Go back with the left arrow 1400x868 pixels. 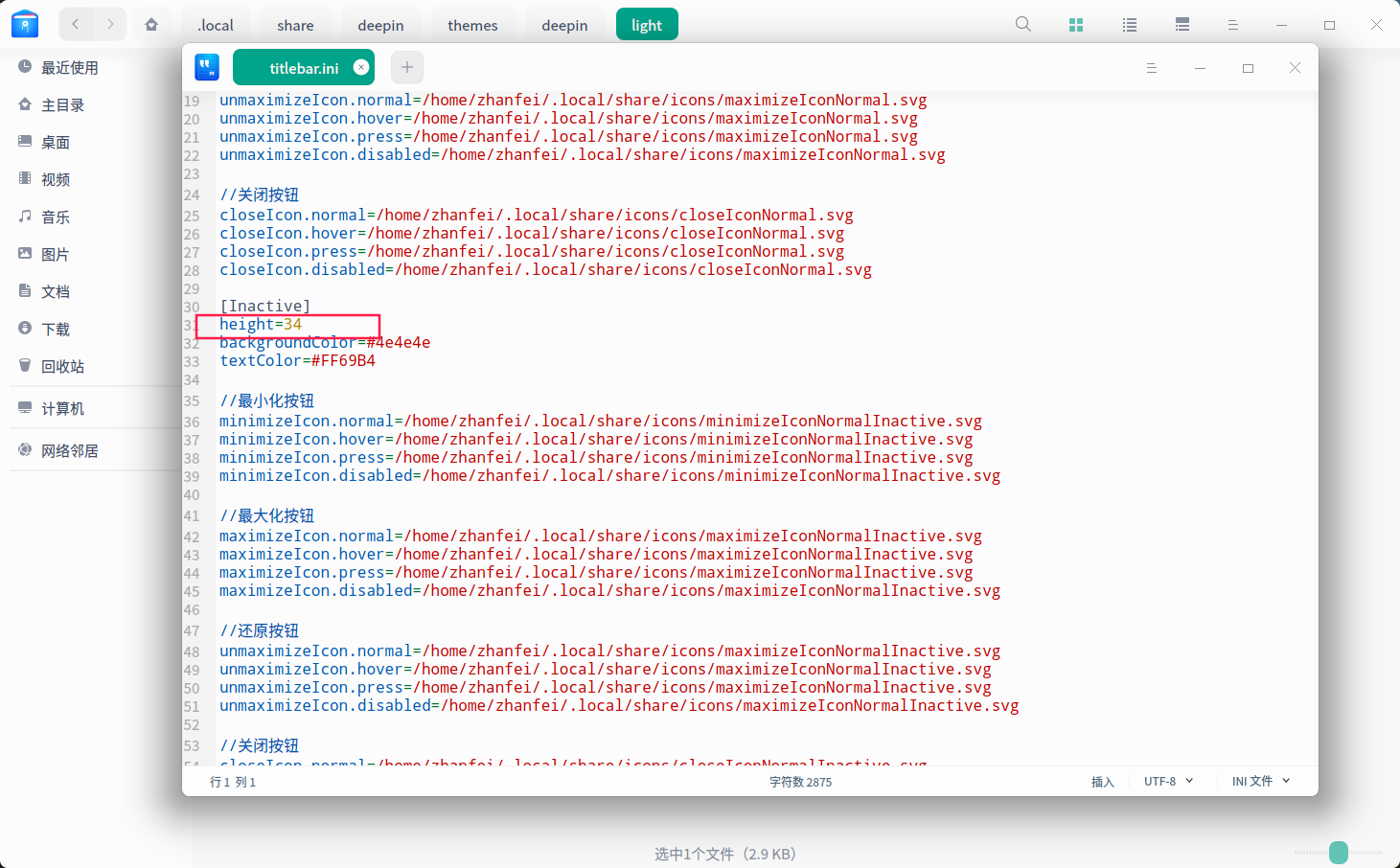tap(76, 25)
